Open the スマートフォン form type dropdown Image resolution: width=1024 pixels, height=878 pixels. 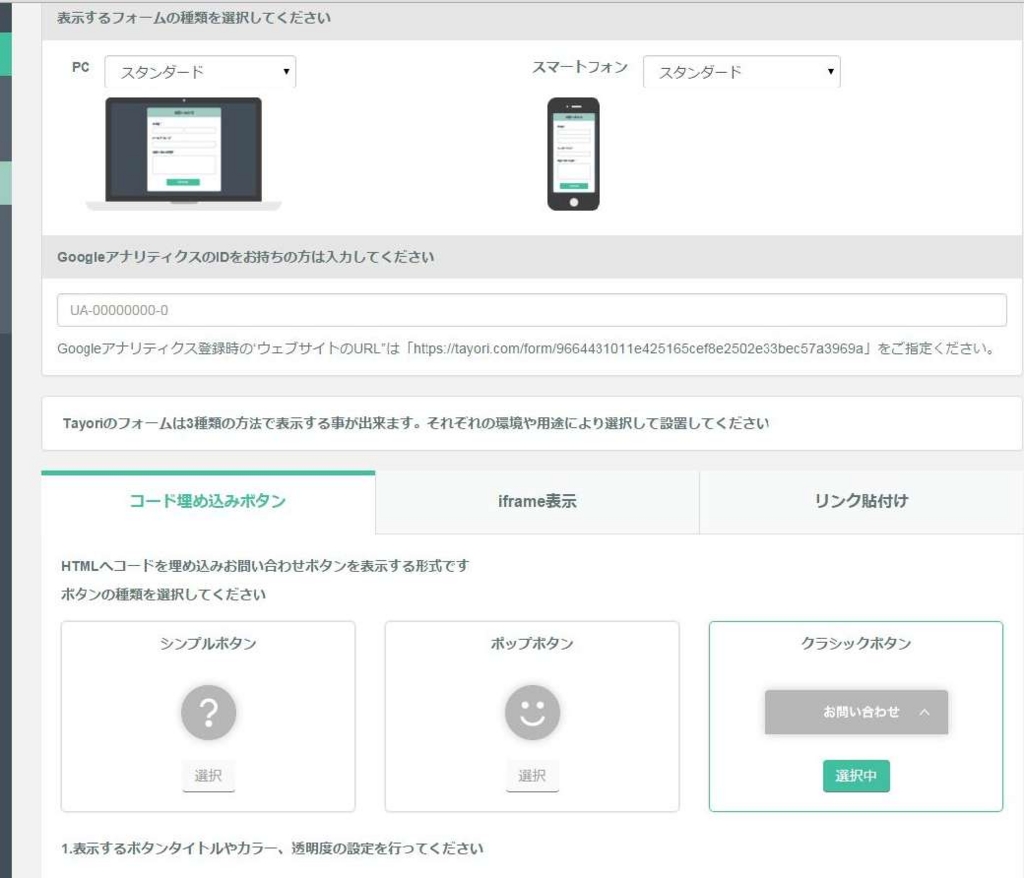741,72
